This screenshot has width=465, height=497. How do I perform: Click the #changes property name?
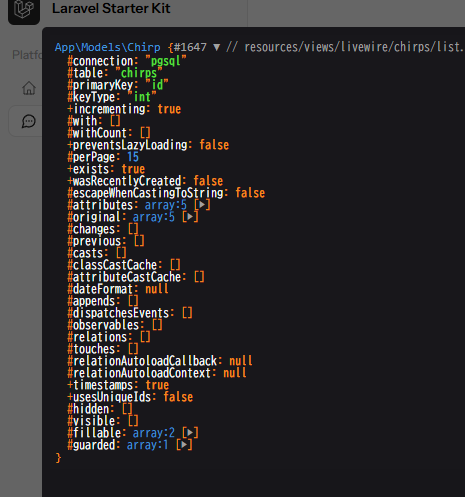91,229
